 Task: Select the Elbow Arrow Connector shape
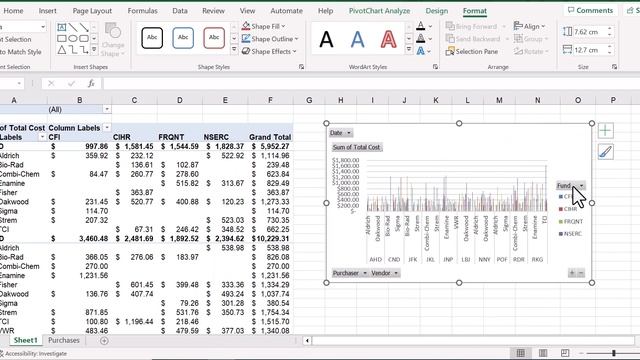[x=84, y=50]
